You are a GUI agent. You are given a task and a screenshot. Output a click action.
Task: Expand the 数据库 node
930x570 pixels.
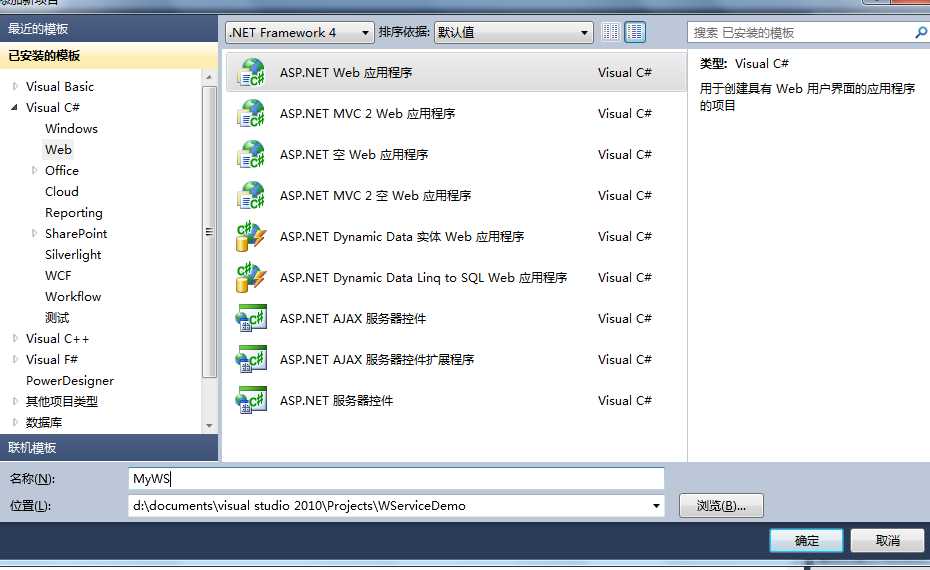click(15, 422)
